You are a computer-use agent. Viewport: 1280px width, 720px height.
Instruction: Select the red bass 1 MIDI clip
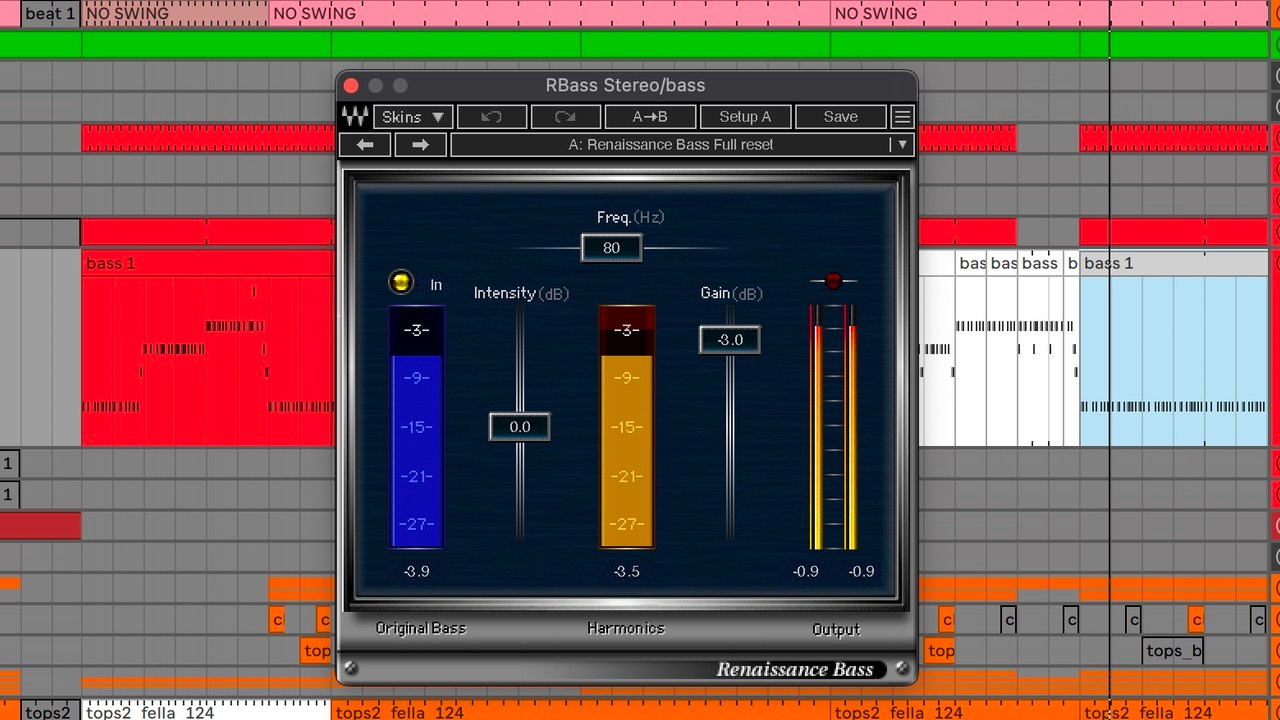pyautogui.click(x=207, y=349)
